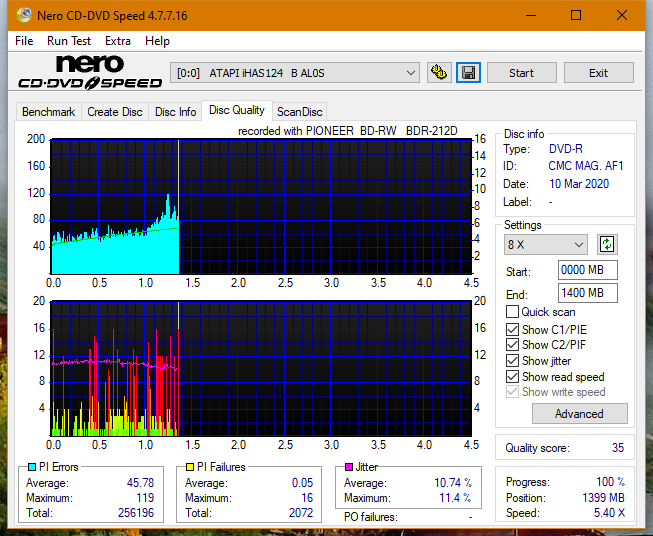Click the Quality score value 35
This screenshot has width=653, height=536.
[x=618, y=448]
